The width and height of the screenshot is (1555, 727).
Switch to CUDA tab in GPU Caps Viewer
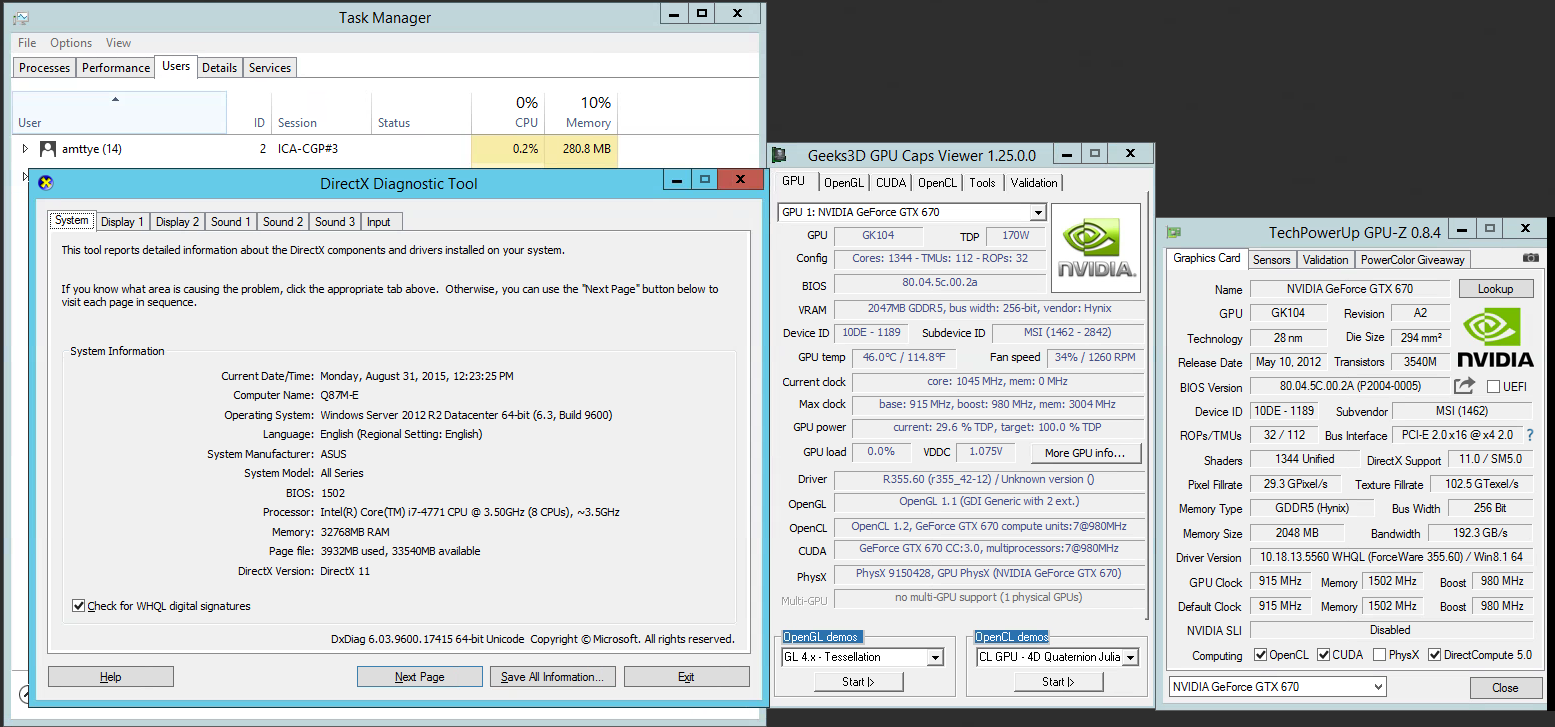890,183
